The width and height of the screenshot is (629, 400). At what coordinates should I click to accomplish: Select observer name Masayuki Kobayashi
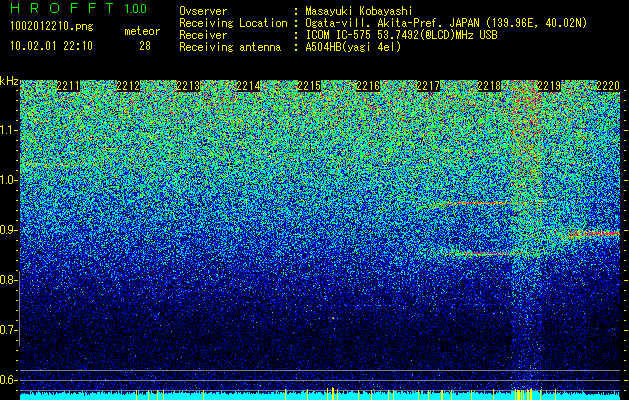(359, 11)
